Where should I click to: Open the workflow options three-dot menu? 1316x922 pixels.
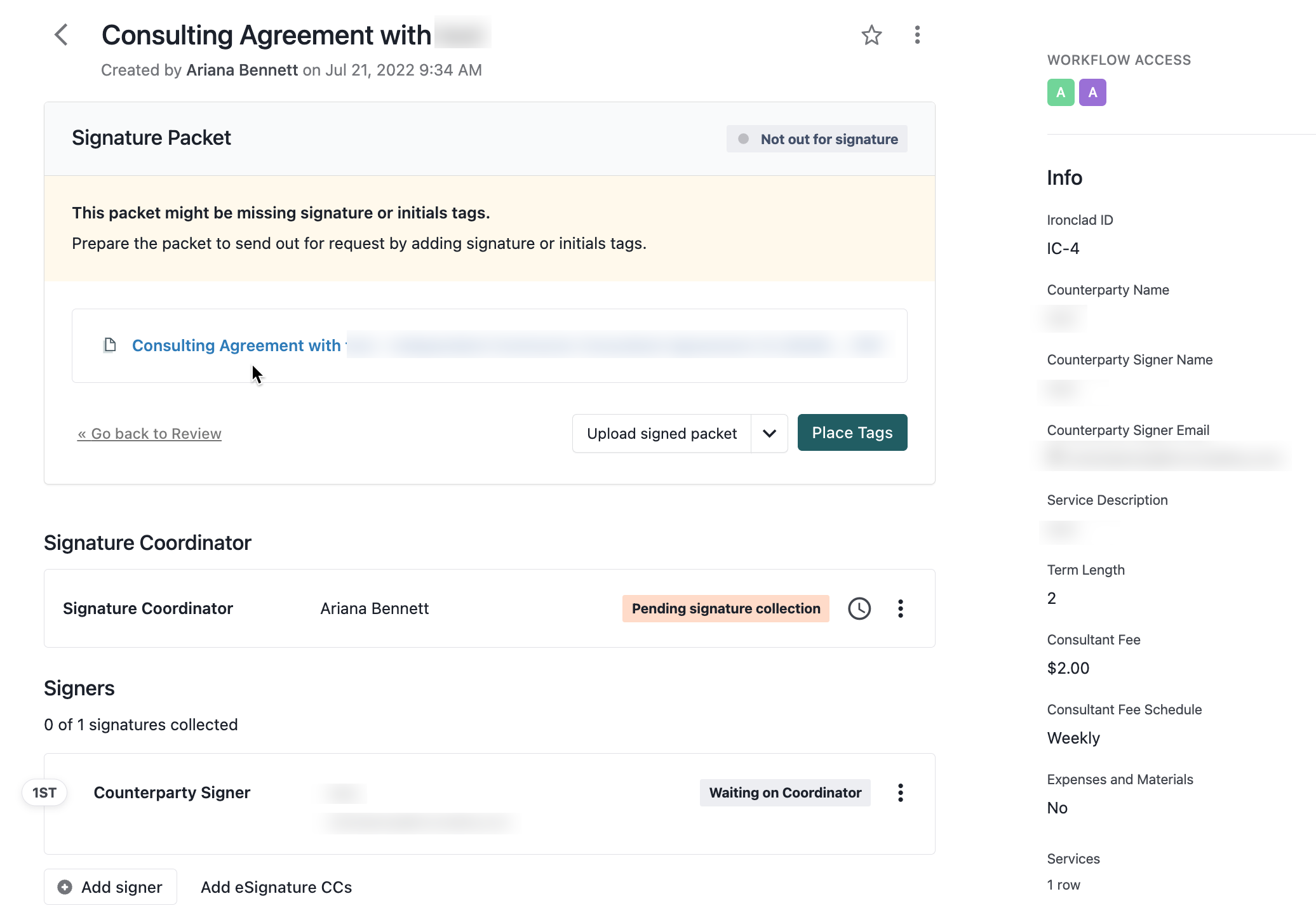916,35
